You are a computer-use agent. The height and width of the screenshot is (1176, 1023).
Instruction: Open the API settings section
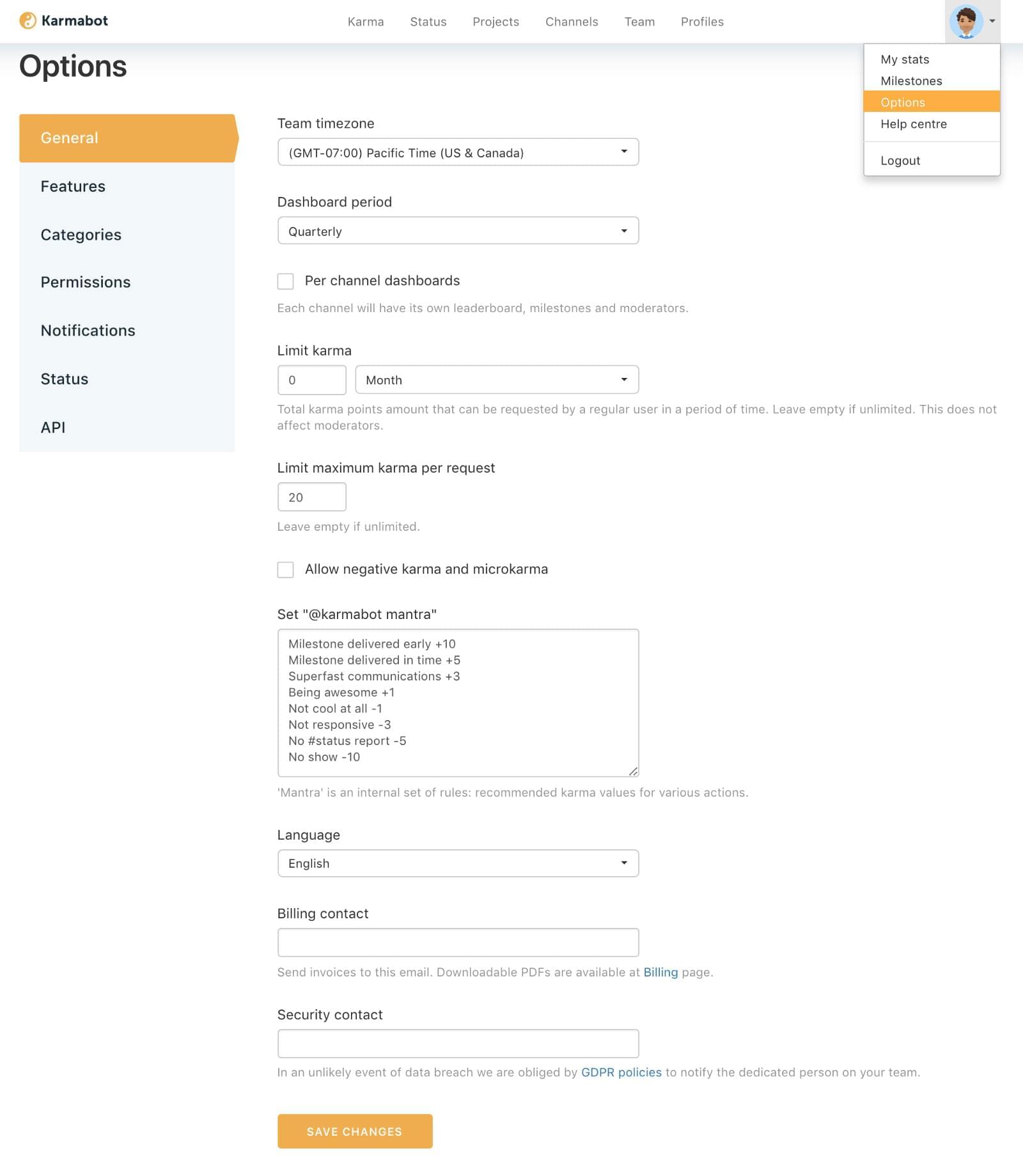[53, 427]
